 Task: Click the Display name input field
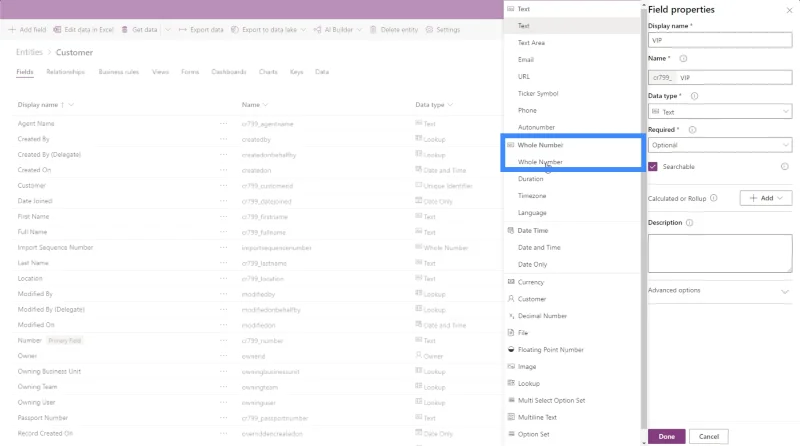pos(720,40)
